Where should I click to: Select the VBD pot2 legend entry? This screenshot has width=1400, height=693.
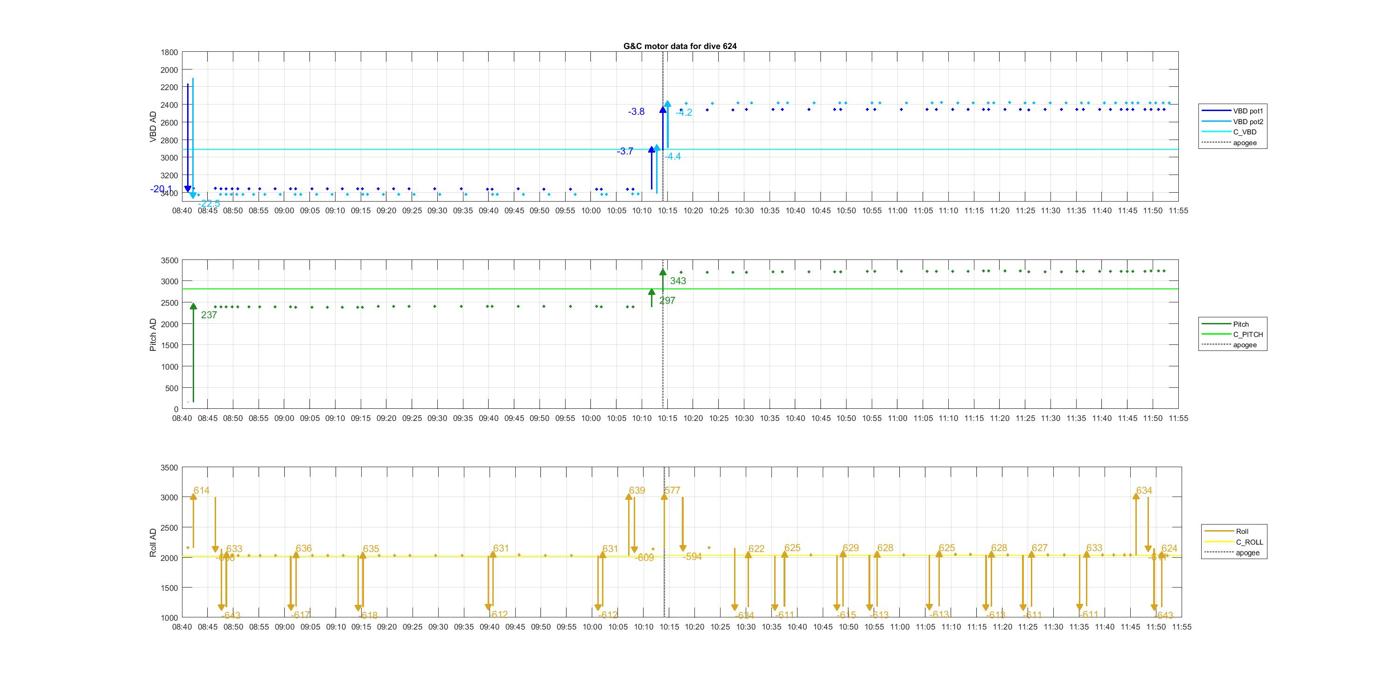[x=1232, y=121]
